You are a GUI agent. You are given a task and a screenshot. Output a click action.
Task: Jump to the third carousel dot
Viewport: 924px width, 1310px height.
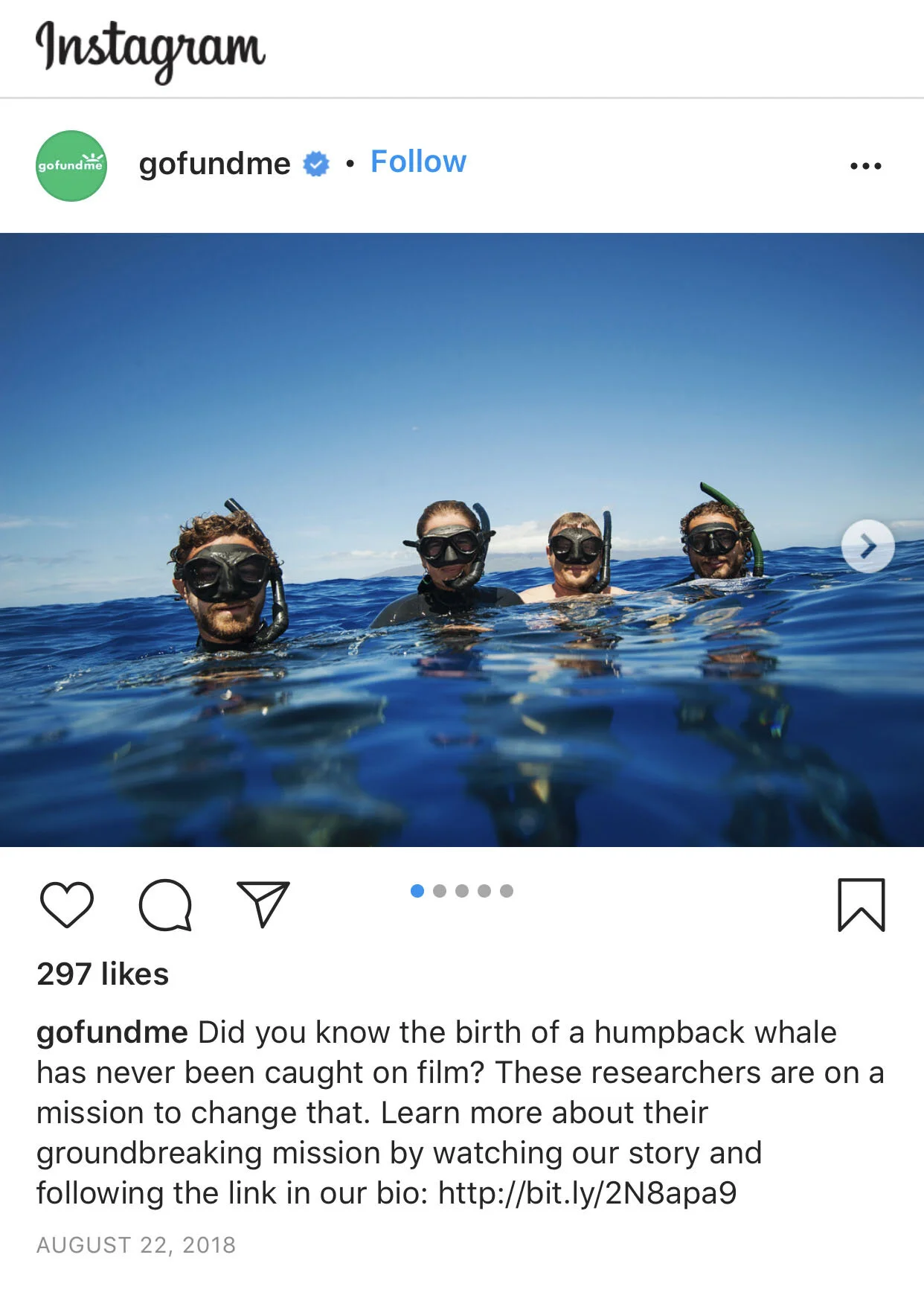(462, 891)
